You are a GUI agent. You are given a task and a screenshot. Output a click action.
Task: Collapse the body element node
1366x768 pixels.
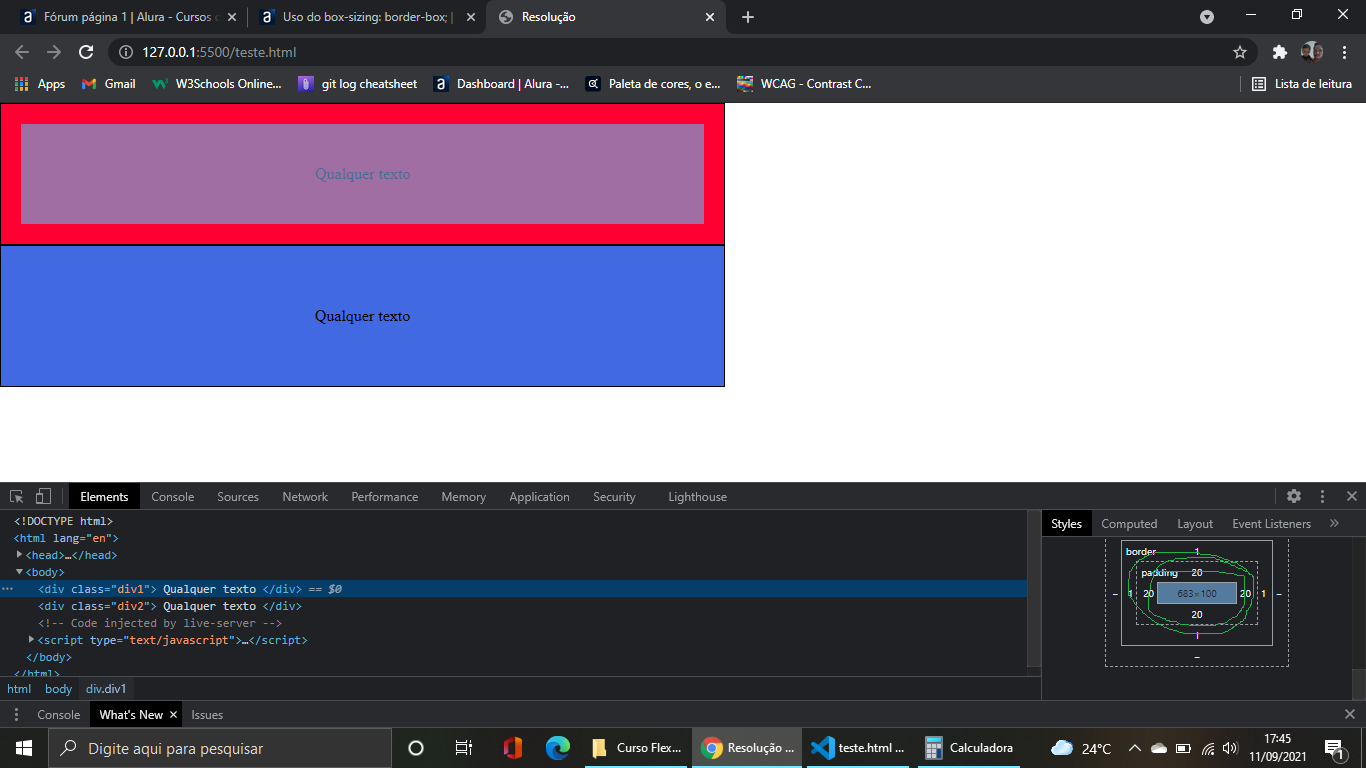20,572
